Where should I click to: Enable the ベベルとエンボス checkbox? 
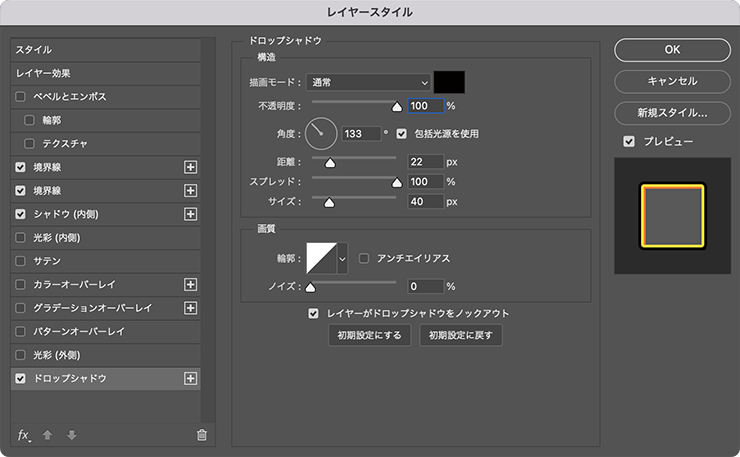(20, 97)
